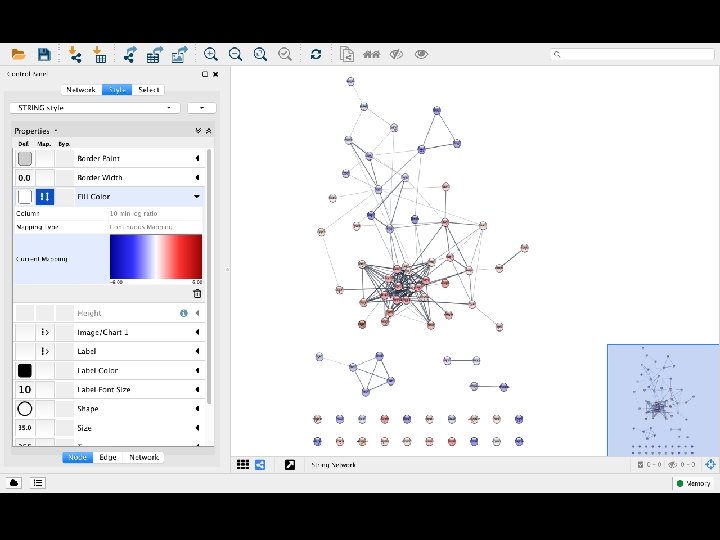Click Fill Color default white swatch

[x=25, y=197]
